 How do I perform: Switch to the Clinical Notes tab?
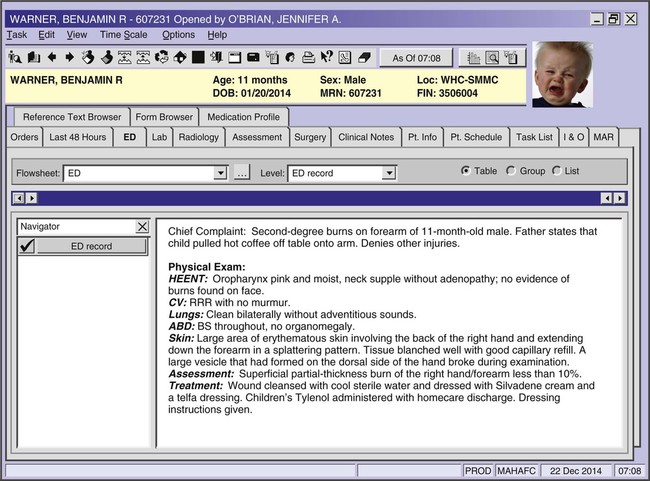point(366,137)
